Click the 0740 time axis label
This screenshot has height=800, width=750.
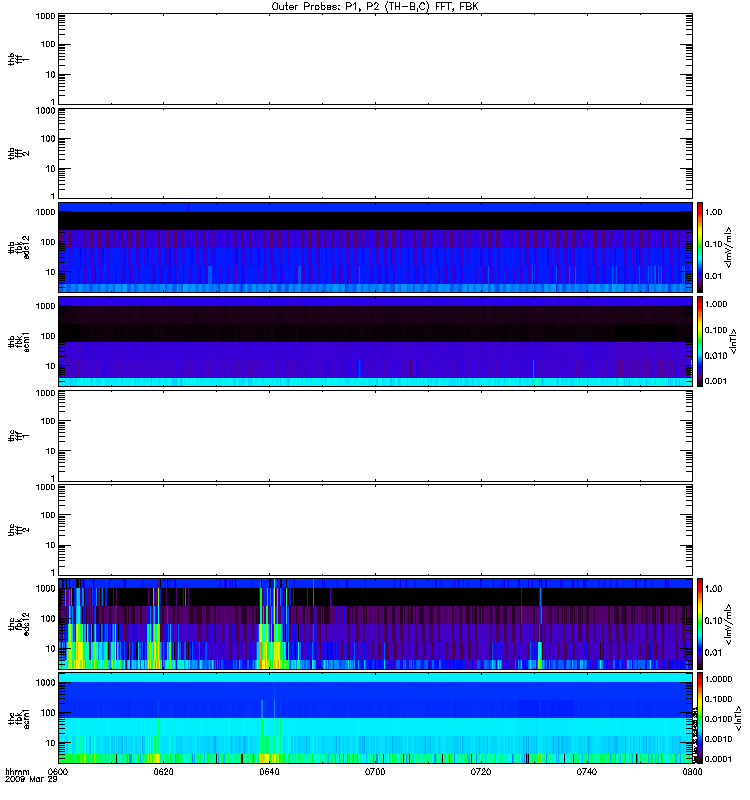tap(586, 772)
